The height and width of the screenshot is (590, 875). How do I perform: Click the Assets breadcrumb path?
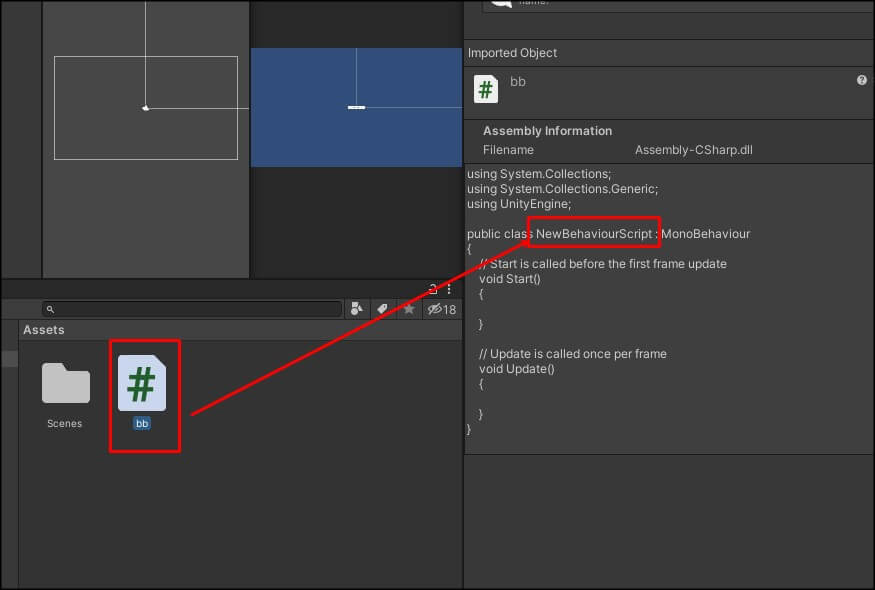pyautogui.click(x=44, y=330)
